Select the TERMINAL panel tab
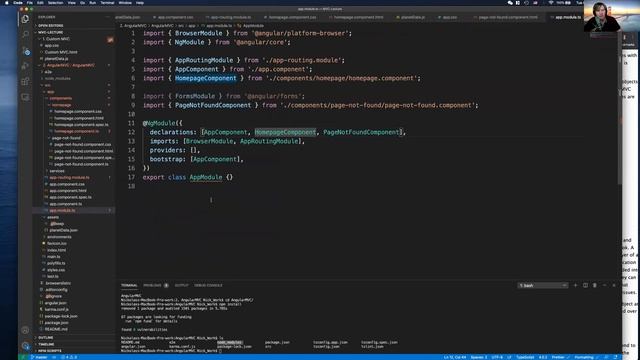640x360 pixels. tap(129, 285)
